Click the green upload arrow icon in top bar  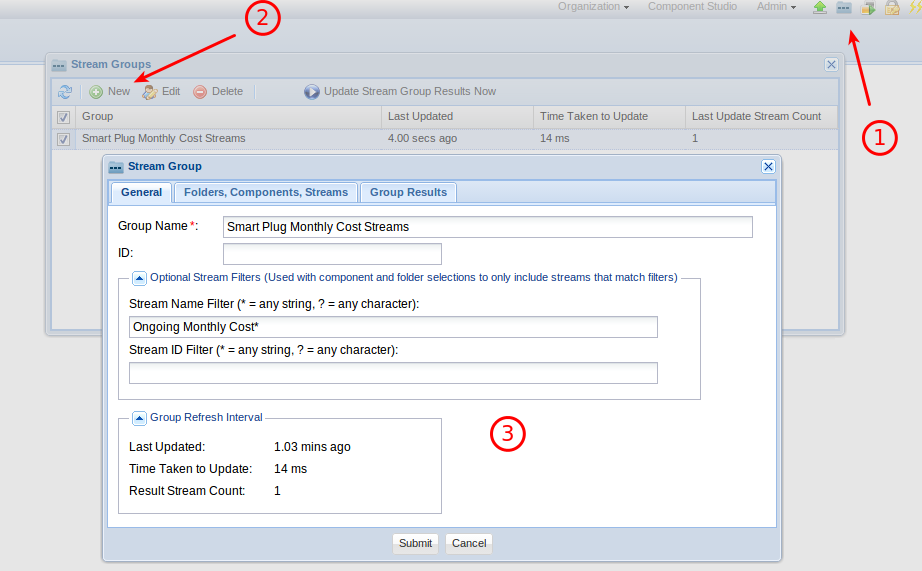(x=820, y=8)
